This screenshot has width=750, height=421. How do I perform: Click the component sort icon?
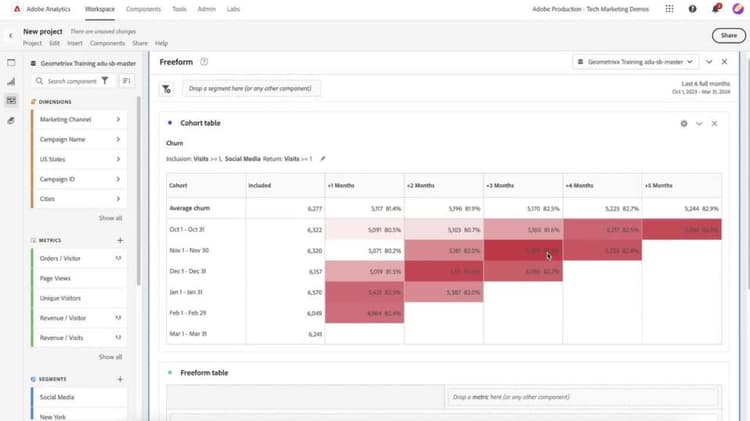(126, 81)
